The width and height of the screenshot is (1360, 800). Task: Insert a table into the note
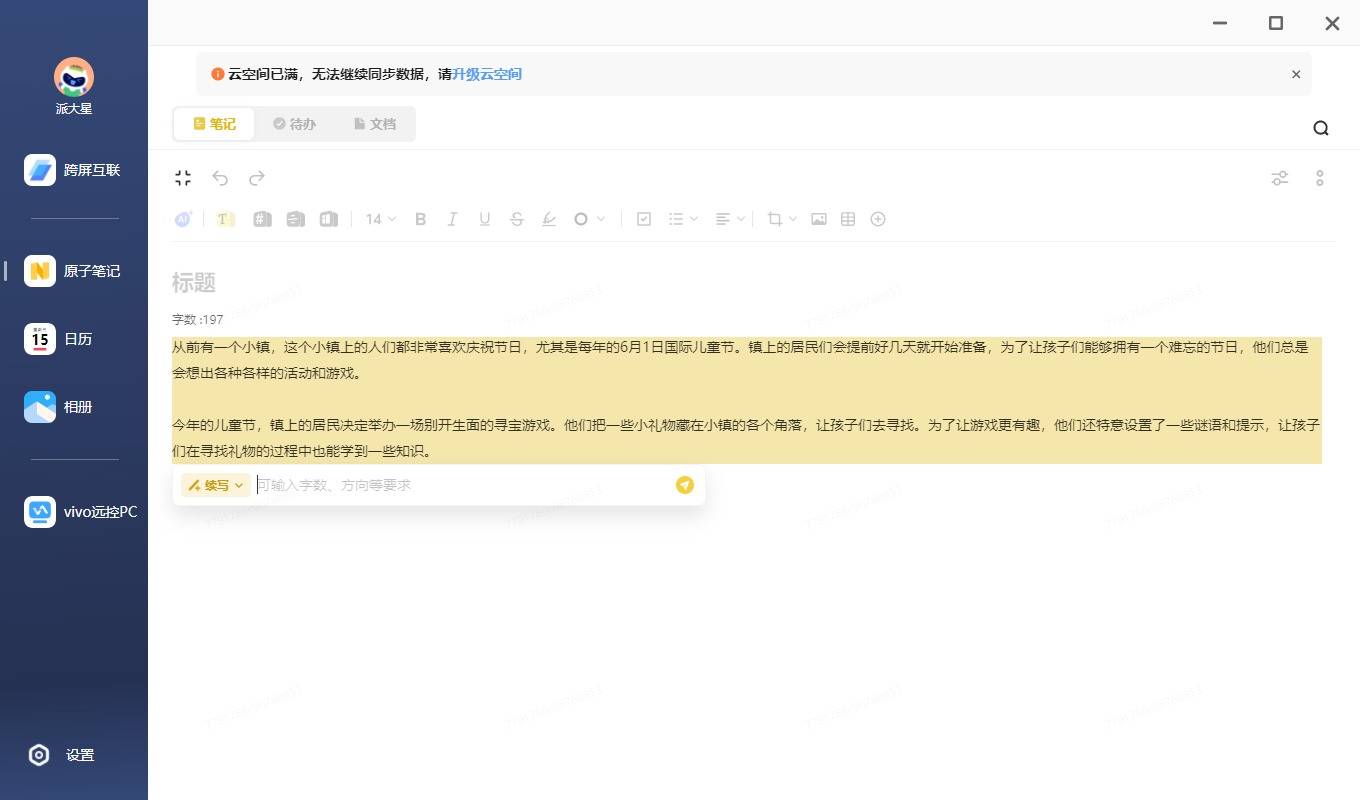(848, 219)
